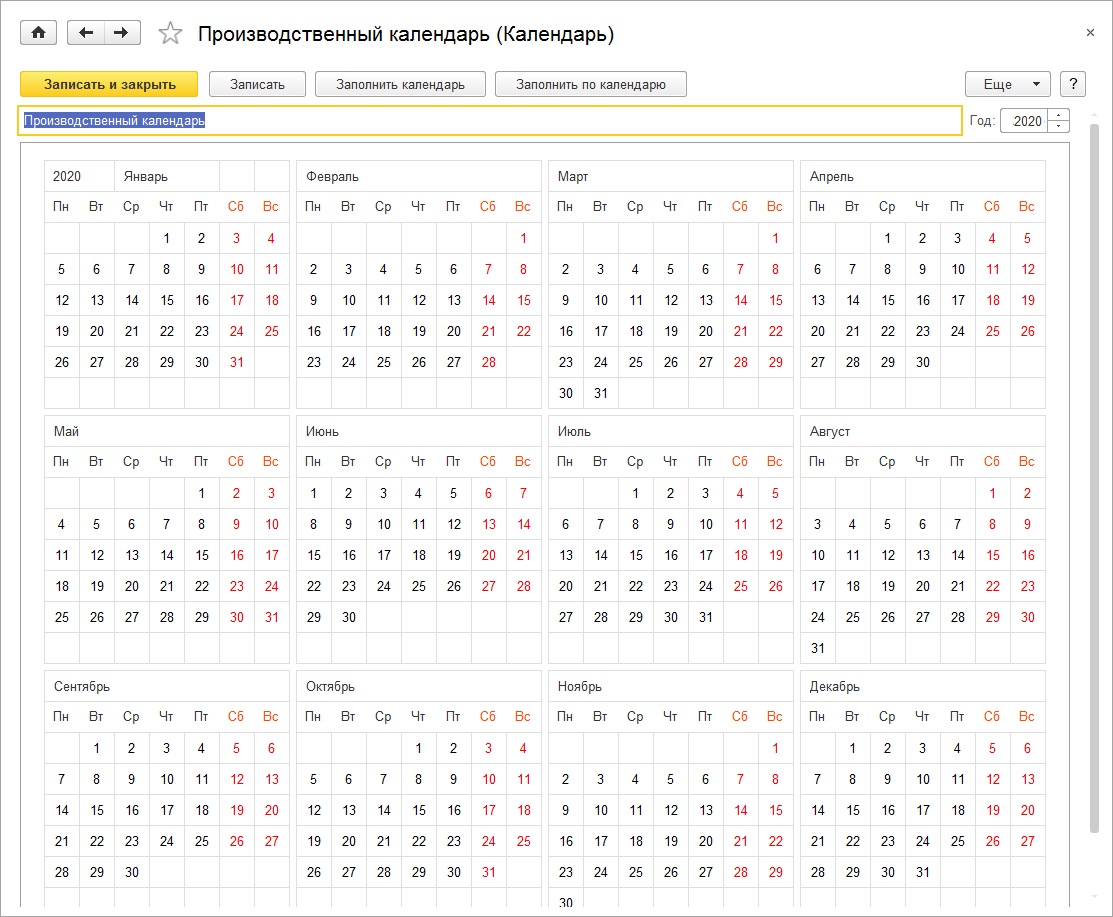1113x917 pixels.
Task: Click Заполнить по календарю button
Action: click(591, 84)
